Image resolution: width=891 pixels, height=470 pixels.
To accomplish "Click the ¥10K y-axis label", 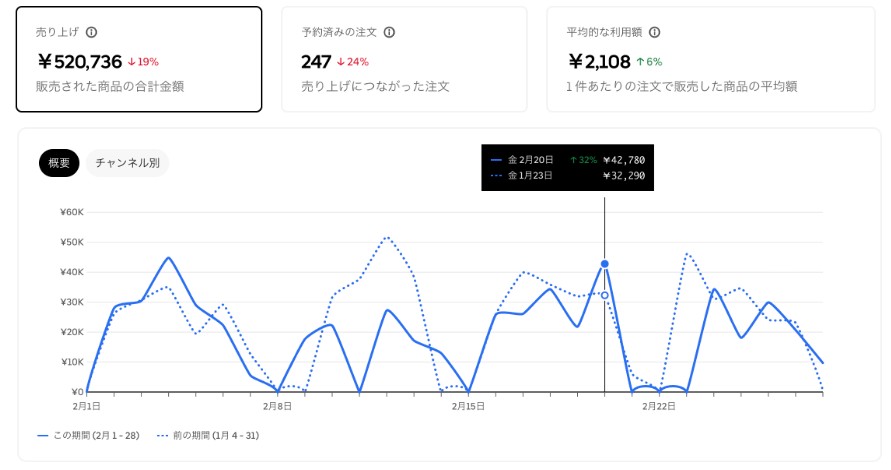I will pos(72,362).
